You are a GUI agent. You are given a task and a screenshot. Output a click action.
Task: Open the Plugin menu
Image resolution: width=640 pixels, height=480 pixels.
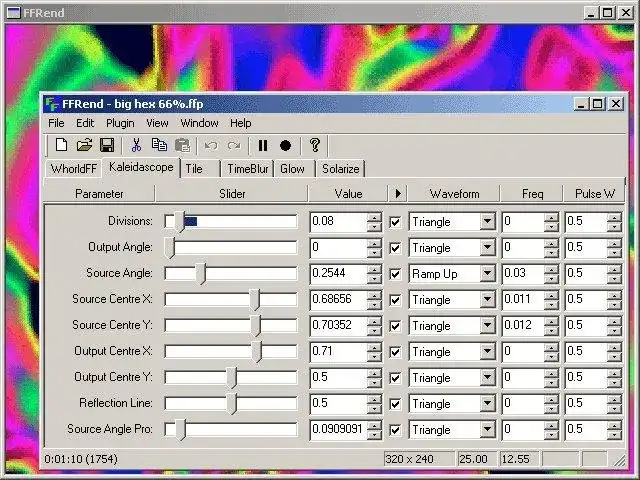tap(120, 123)
